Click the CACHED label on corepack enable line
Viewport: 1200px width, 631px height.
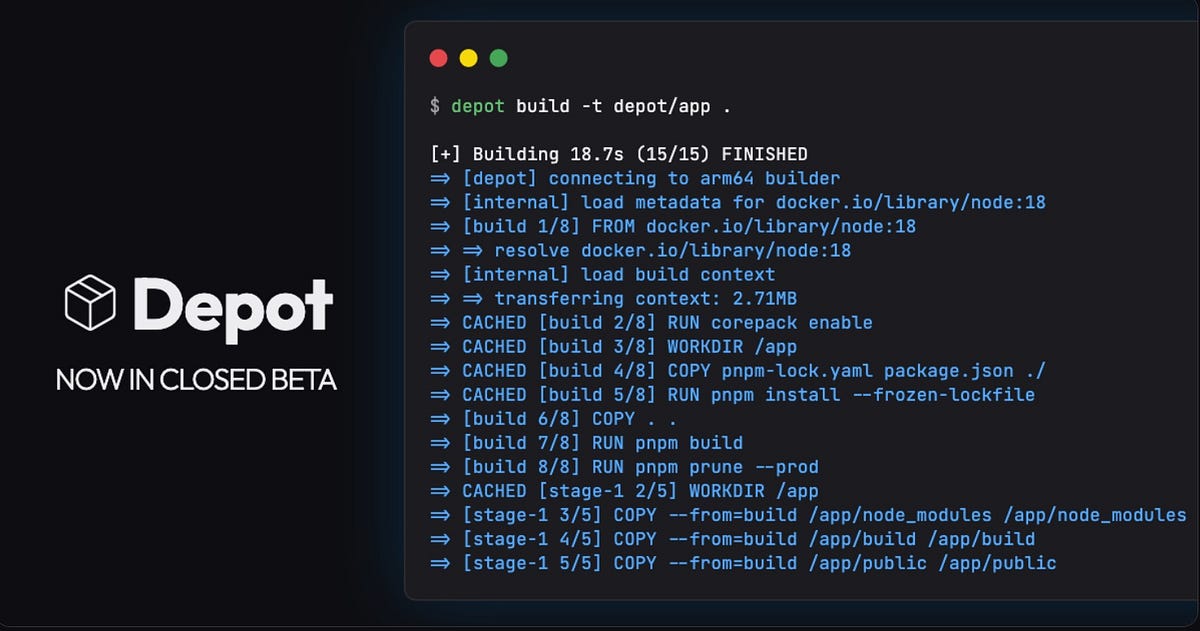(493, 322)
